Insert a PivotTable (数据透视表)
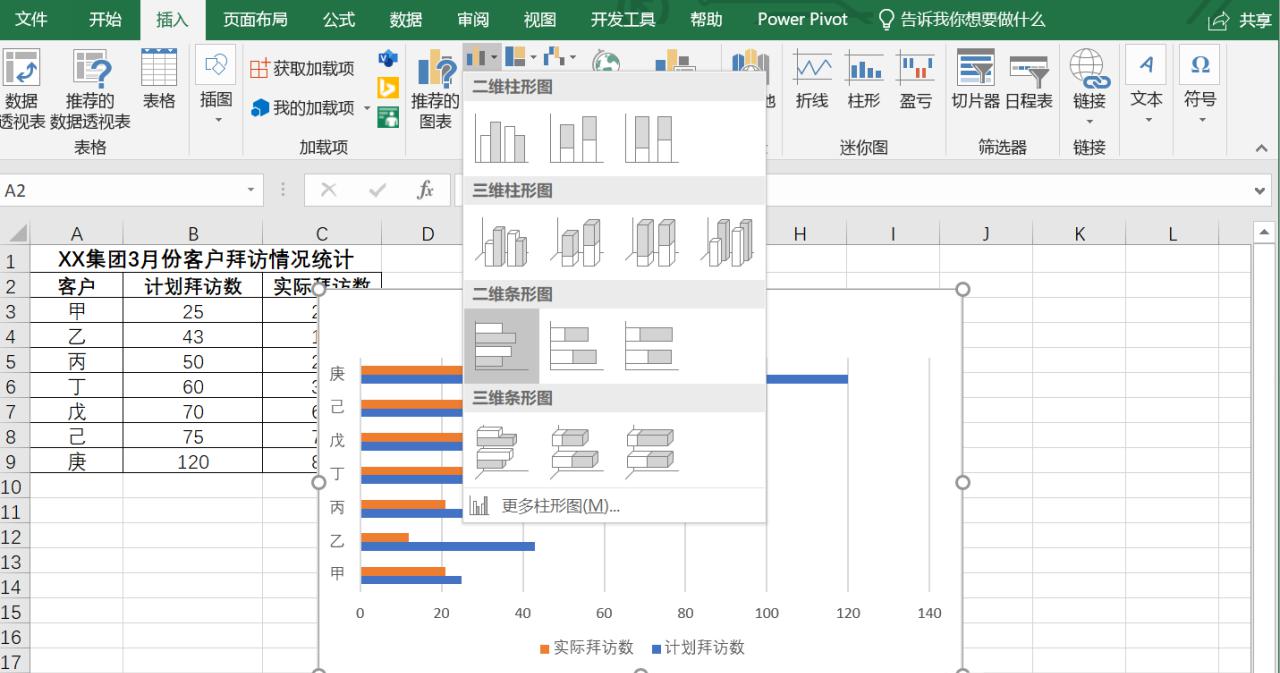The image size is (1280, 673). pos(20,88)
